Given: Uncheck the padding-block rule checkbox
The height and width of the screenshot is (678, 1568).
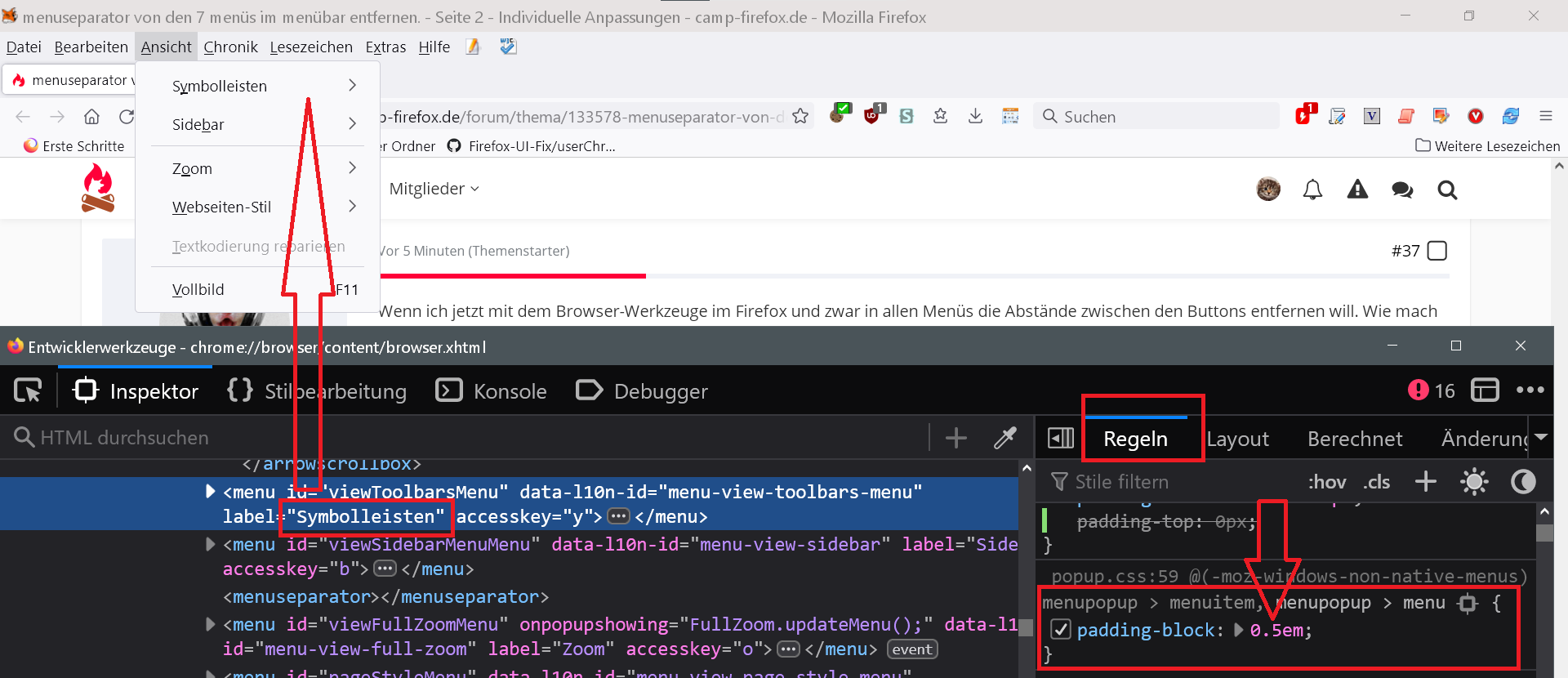Looking at the screenshot, I should [1060, 630].
